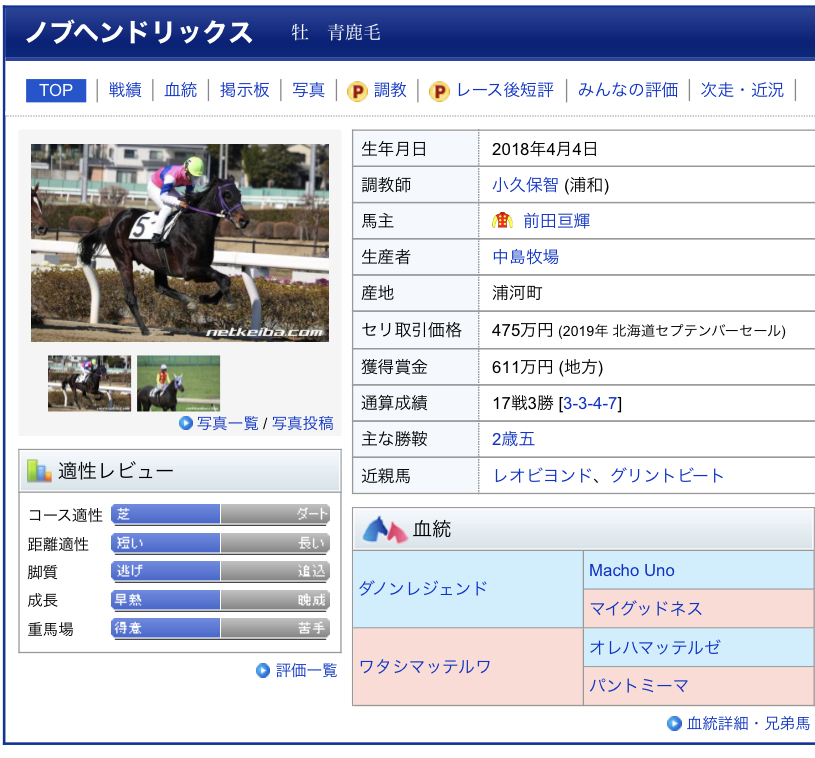Open breeder 中島牧場 link
Screen dimensions: 815x758
tap(525, 257)
